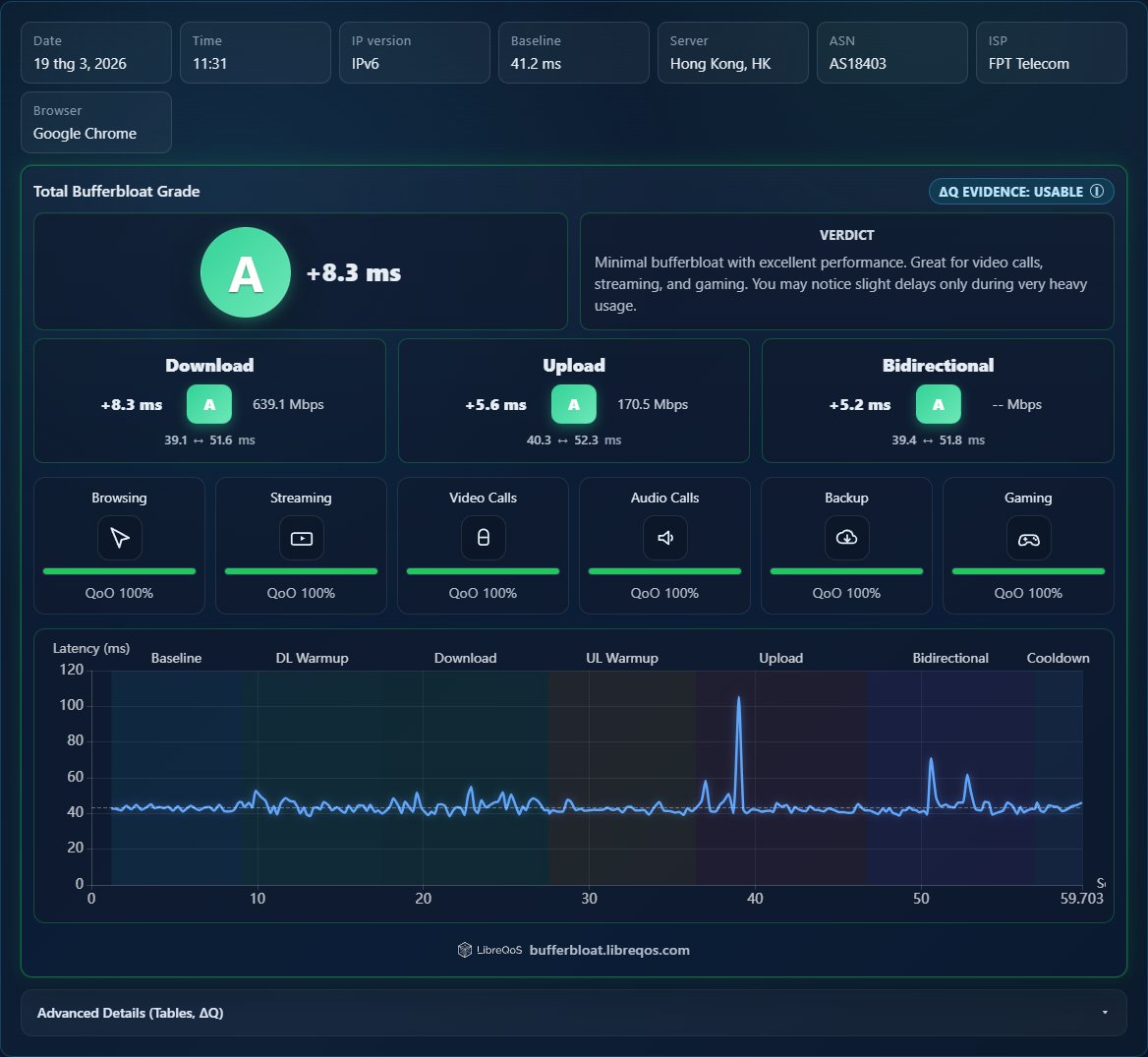The width and height of the screenshot is (1148, 1057).
Task: Click the 170.5 Mbps upload speed
Action: (x=653, y=404)
